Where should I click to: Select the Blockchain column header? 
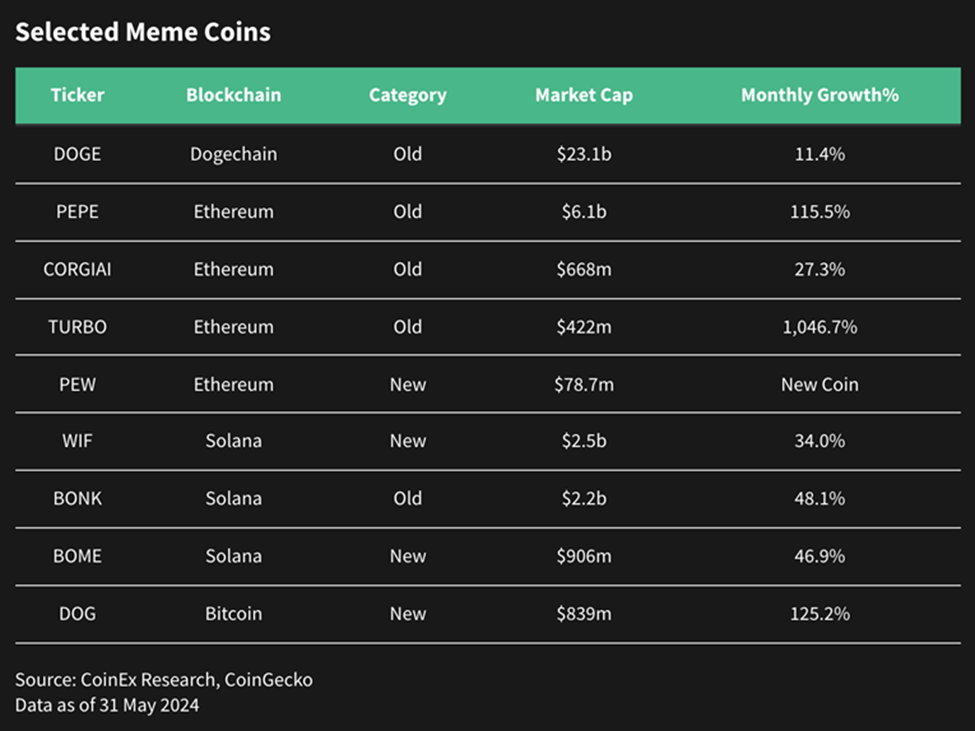233,96
